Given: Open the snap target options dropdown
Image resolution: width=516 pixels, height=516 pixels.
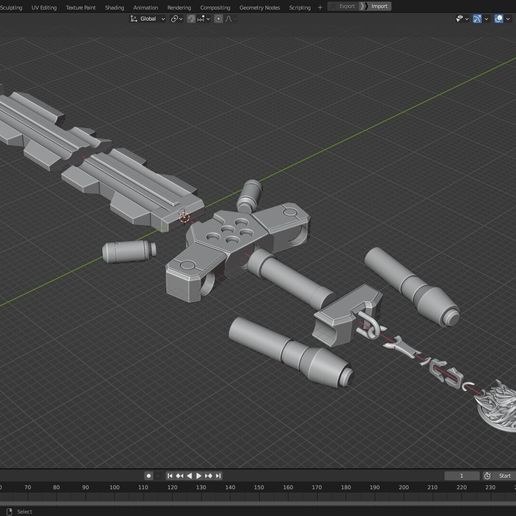Looking at the screenshot, I should [x=203, y=19].
